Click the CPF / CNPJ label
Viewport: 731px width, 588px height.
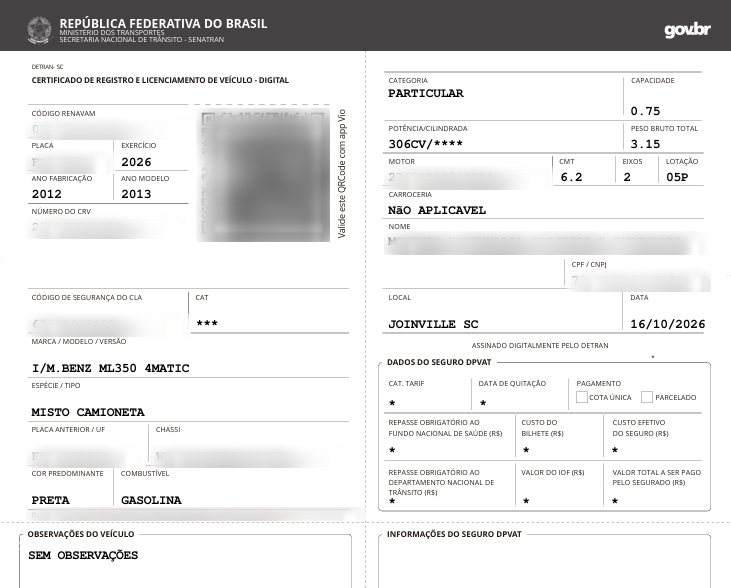pos(589,264)
